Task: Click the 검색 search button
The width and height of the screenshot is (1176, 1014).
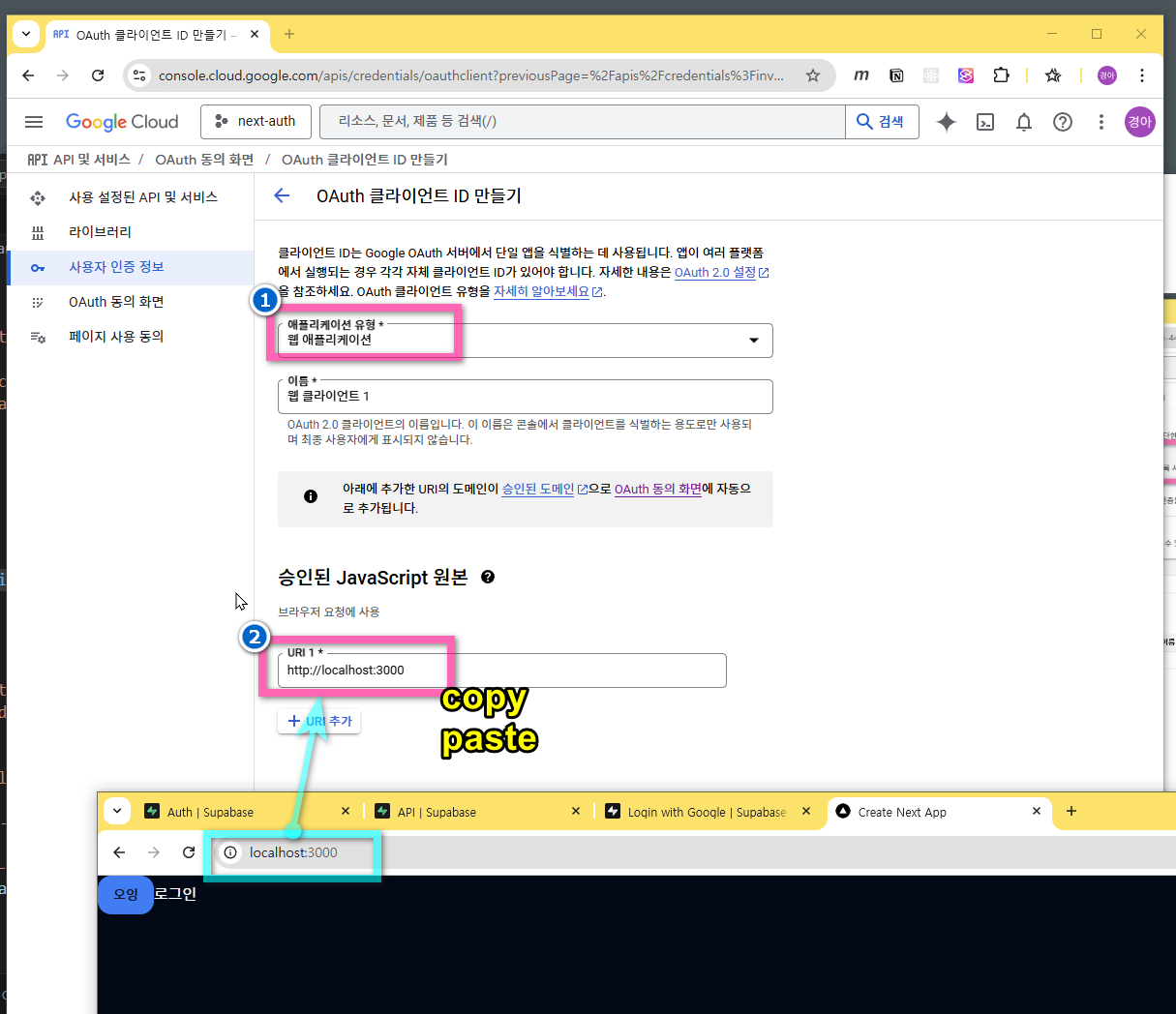Action: pos(881,122)
